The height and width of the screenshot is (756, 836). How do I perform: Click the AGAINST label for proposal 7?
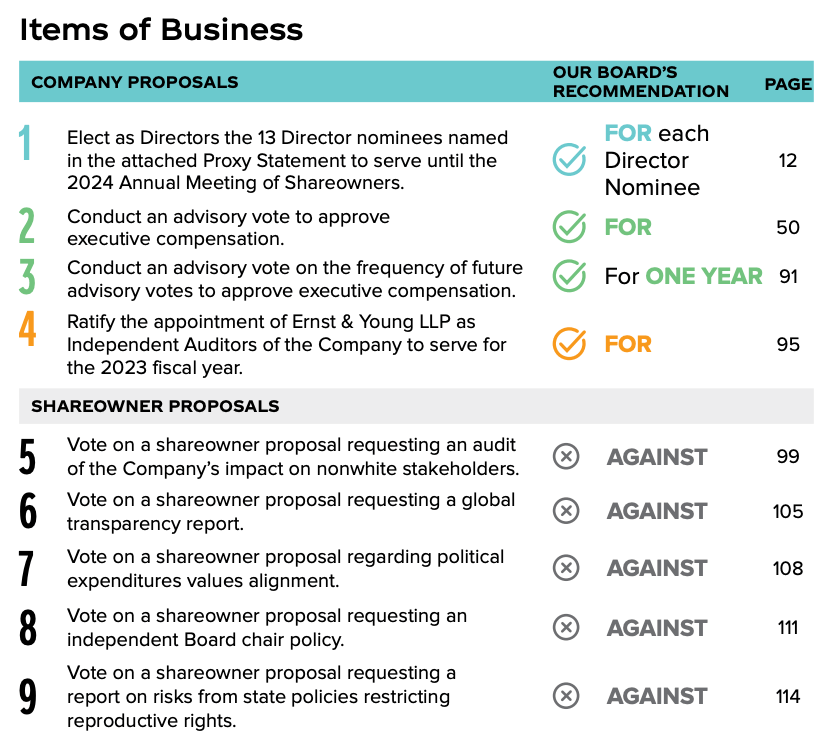[x=657, y=568]
